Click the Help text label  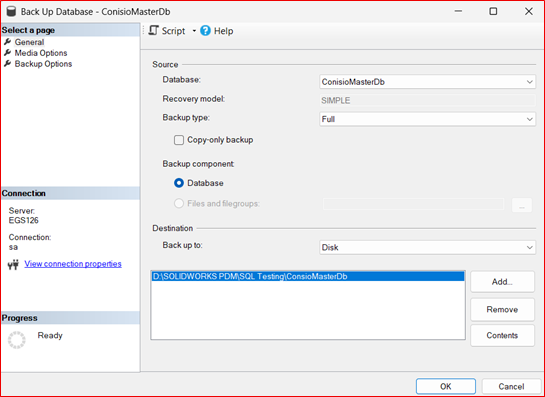coord(223,31)
